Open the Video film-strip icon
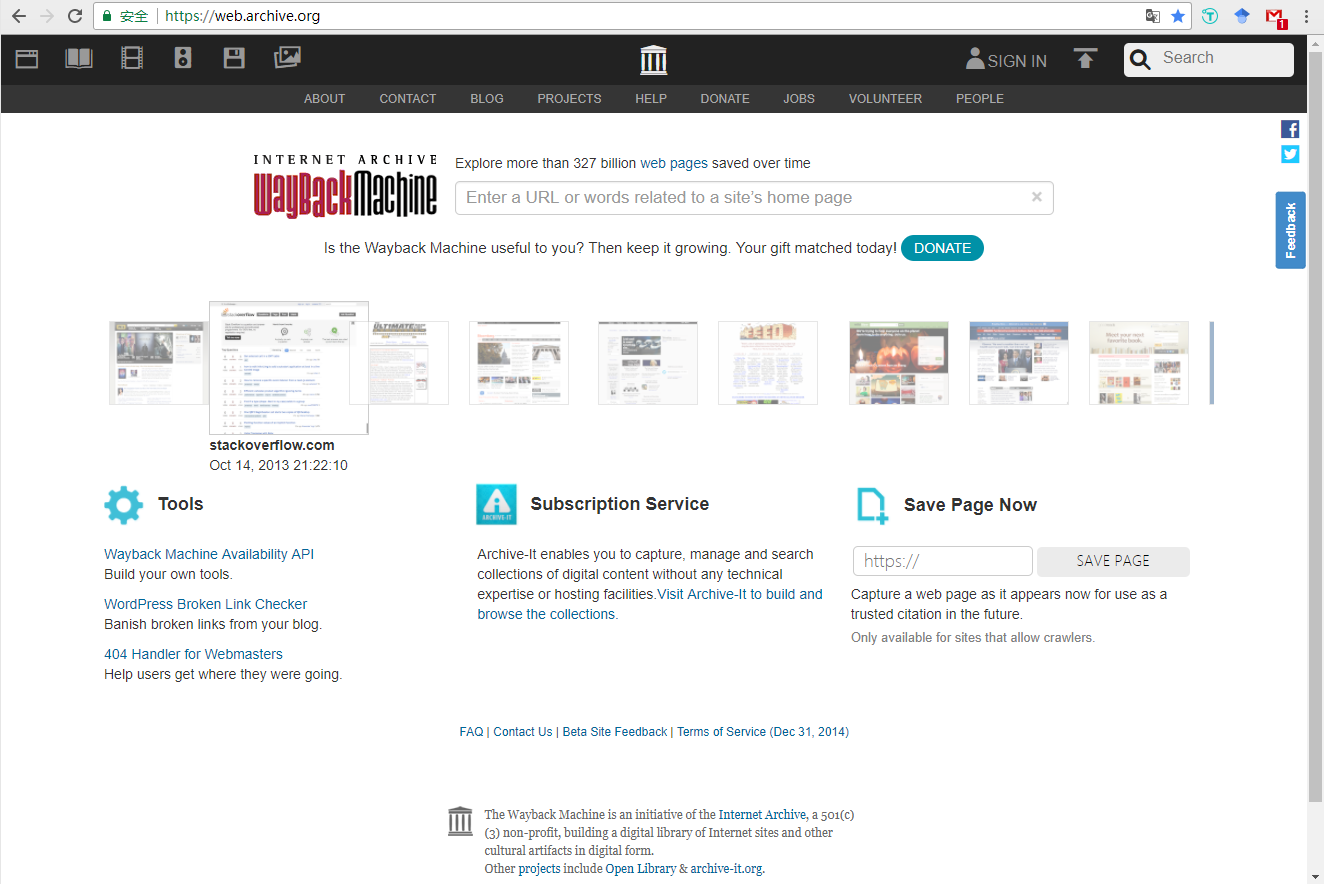The height and width of the screenshot is (884, 1324). pyautogui.click(x=132, y=59)
